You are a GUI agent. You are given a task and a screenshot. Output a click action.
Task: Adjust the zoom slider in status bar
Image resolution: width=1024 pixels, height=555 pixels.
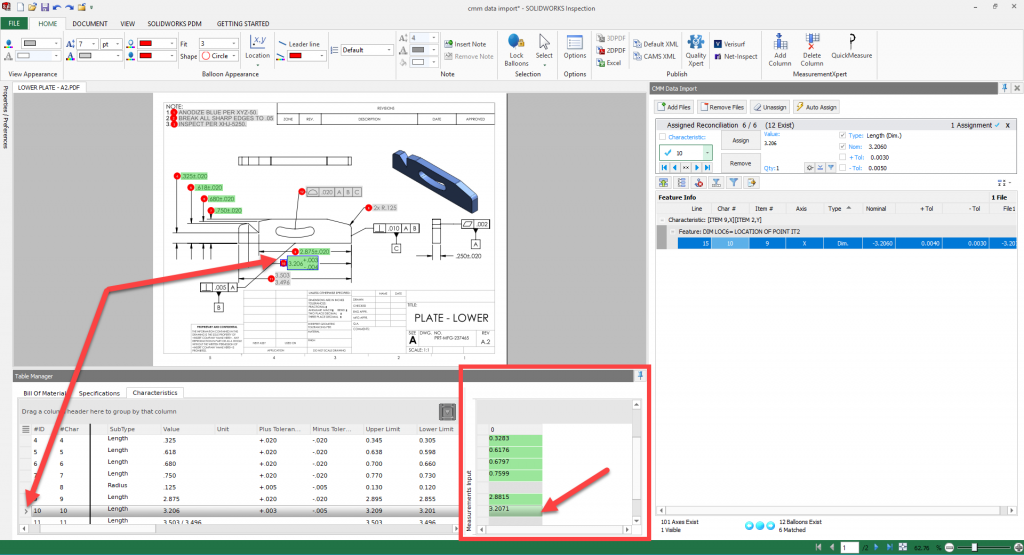[x=974, y=547]
